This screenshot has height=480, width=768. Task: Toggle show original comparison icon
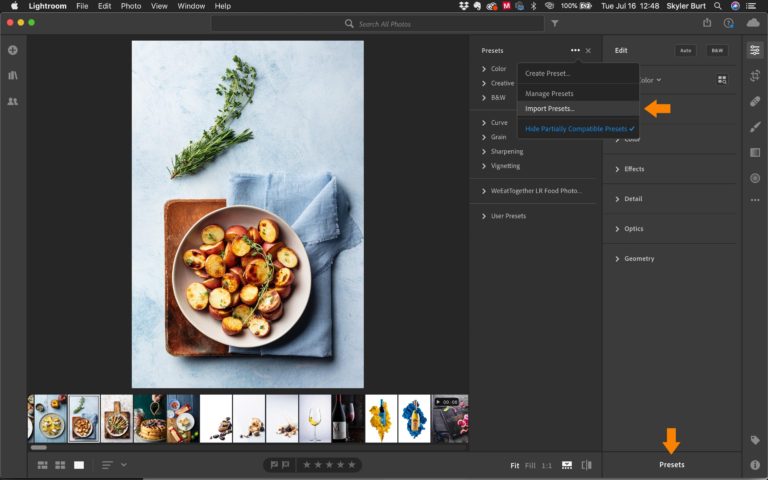coord(586,465)
